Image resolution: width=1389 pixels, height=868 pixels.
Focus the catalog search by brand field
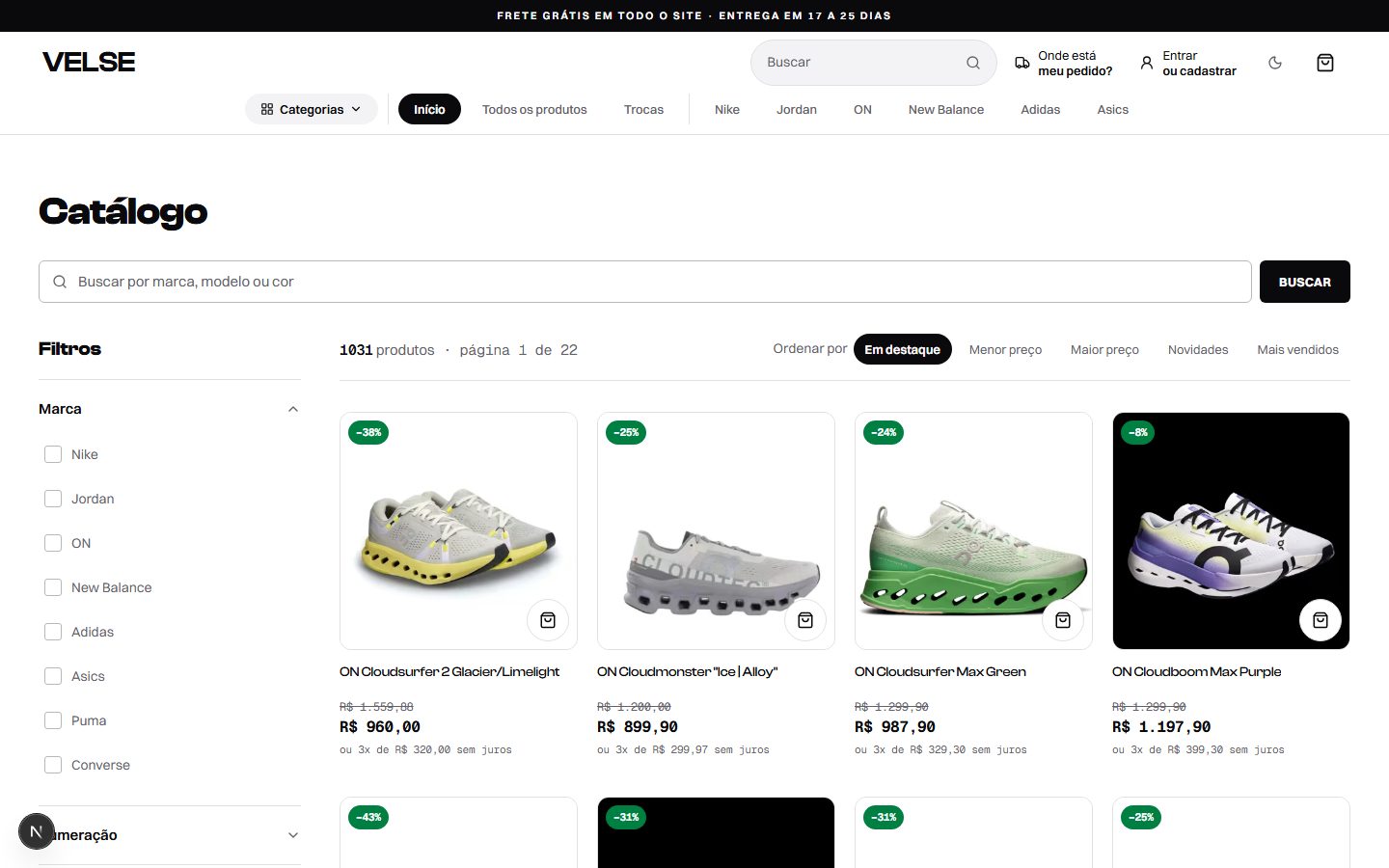[645, 282]
